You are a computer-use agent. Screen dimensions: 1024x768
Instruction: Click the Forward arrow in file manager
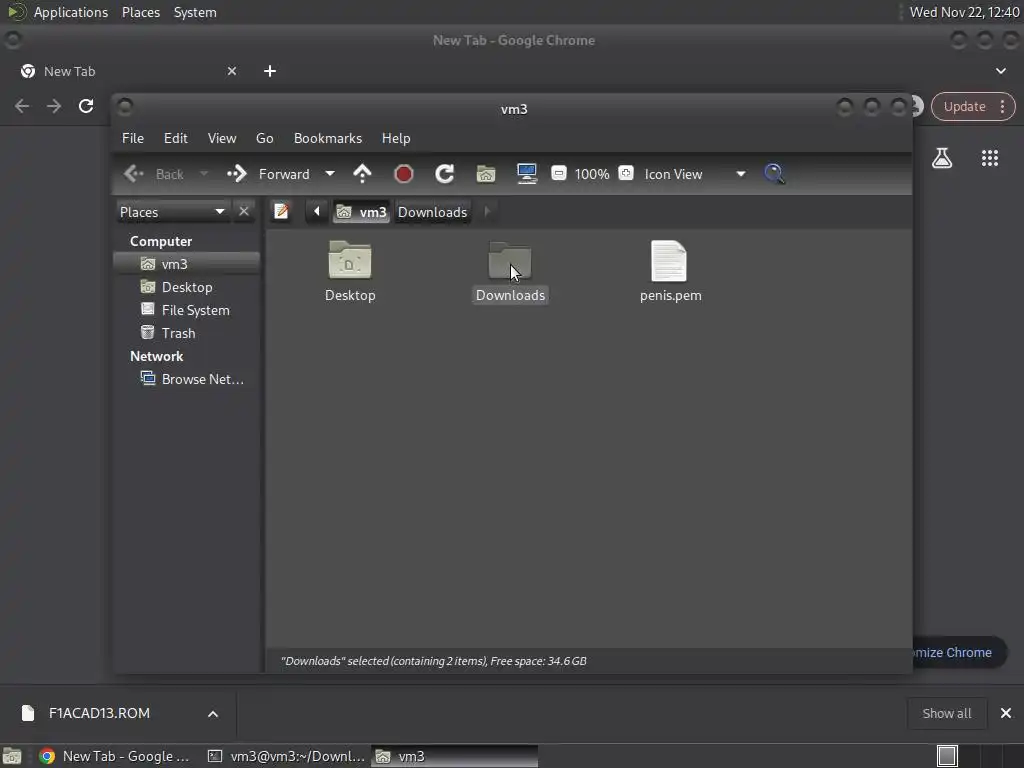tap(236, 174)
